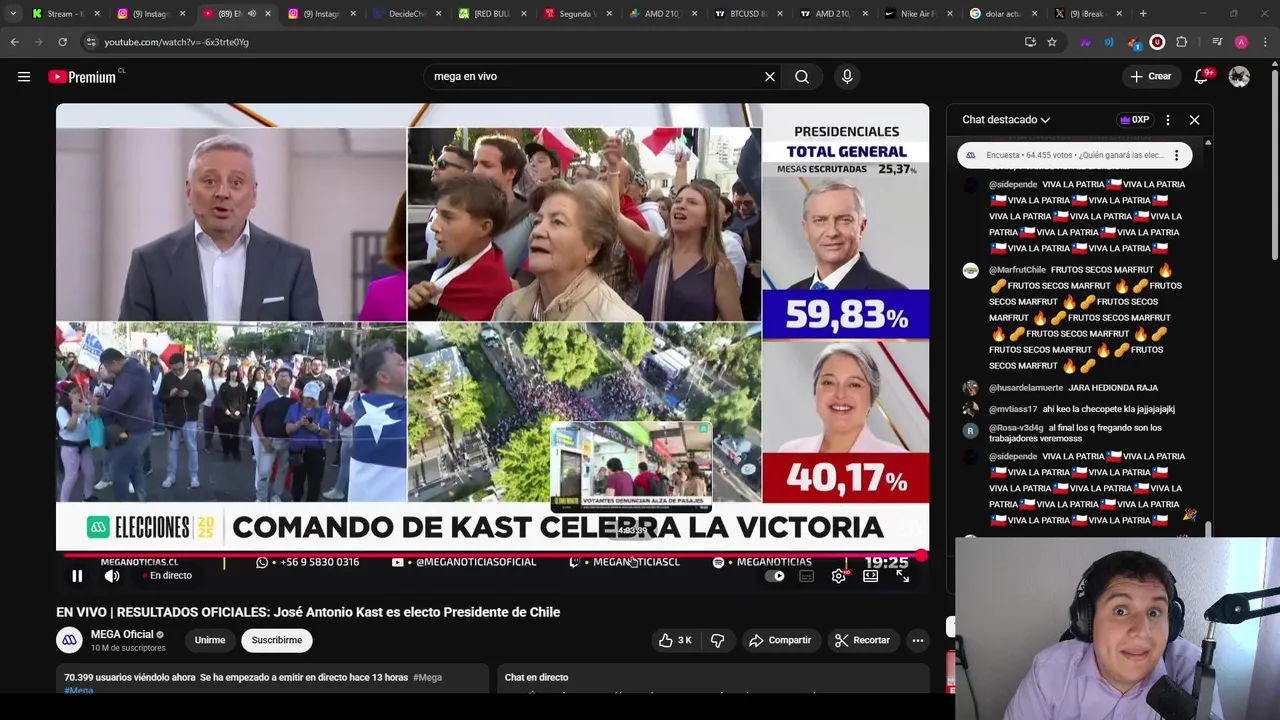Open the browser profile avatar
The height and width of the screenshot is (720, 1280).
[x=1241, y=42]
